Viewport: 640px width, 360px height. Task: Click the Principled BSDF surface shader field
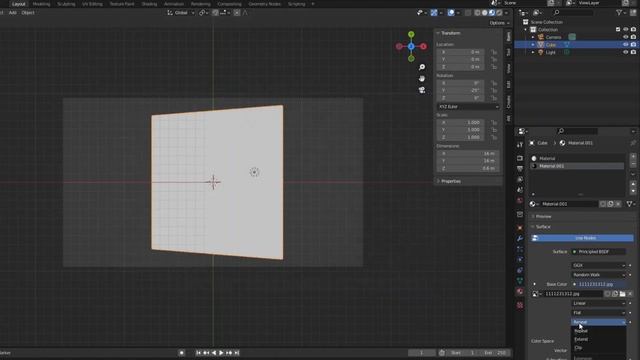pyautogui.click(x=598, y=252)
